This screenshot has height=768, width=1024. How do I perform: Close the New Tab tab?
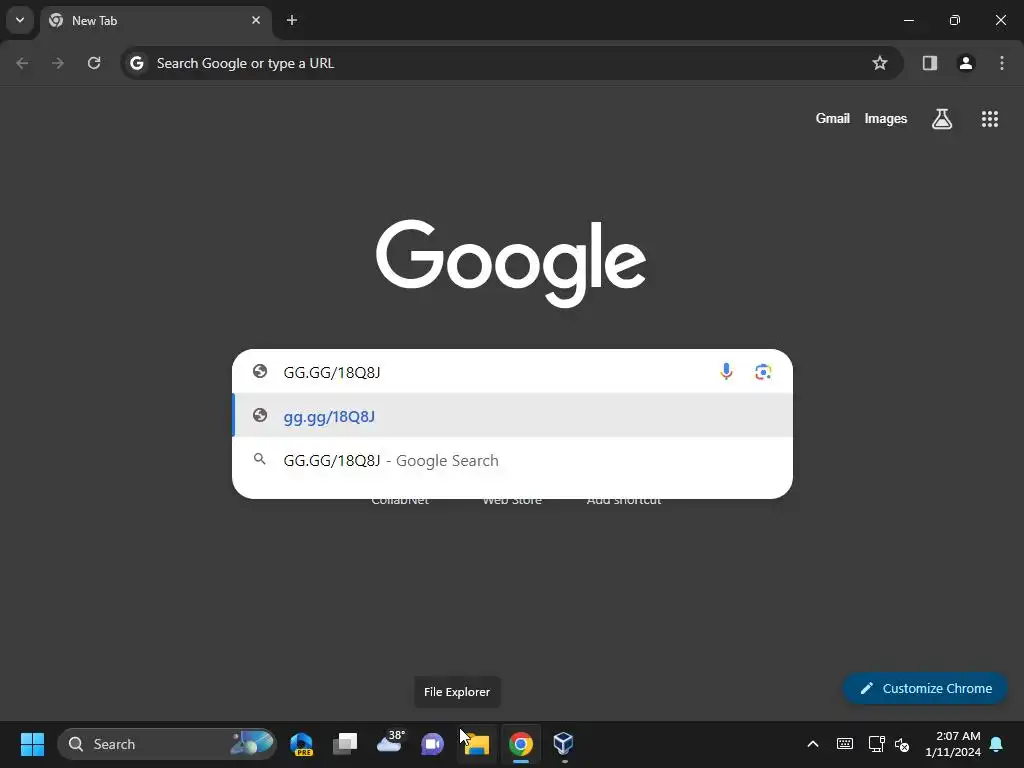(x=256, y=20)
